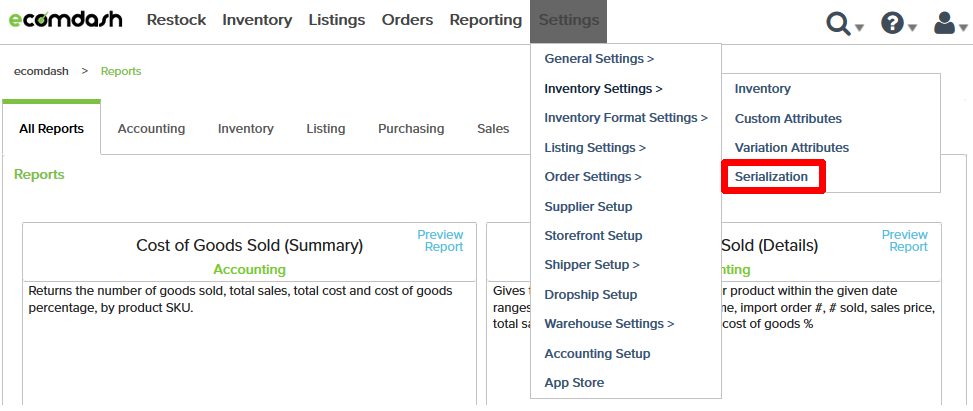
Task: Expand Inventory Format Settings submenu
Action: [626, 118]
